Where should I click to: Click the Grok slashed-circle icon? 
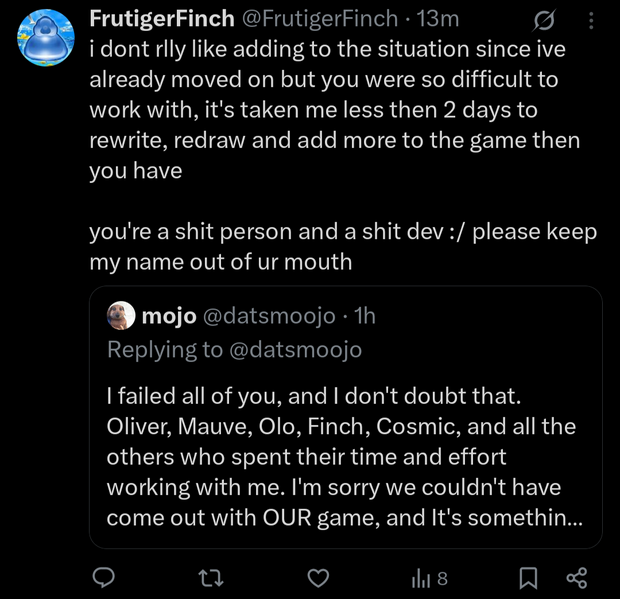tap(546, 20)
